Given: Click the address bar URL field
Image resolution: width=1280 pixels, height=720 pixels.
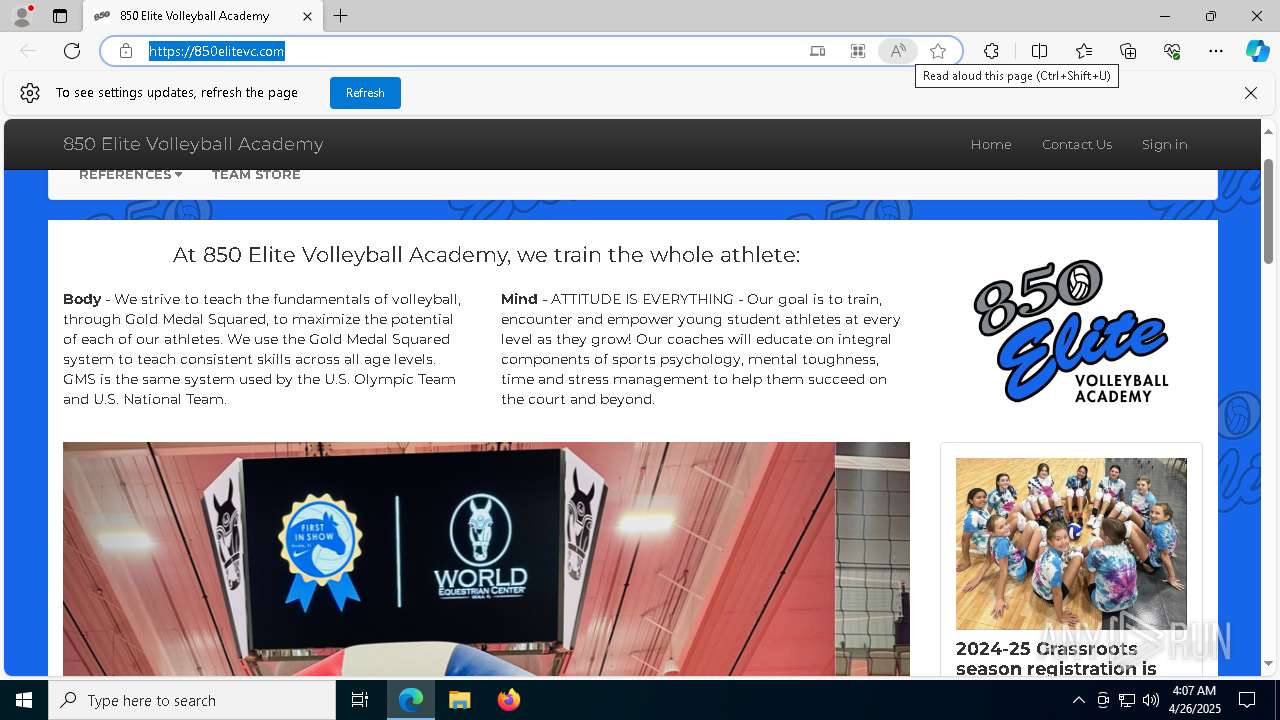Looking at the screenshot, I should pyautogui.click(x=470, y=51).
